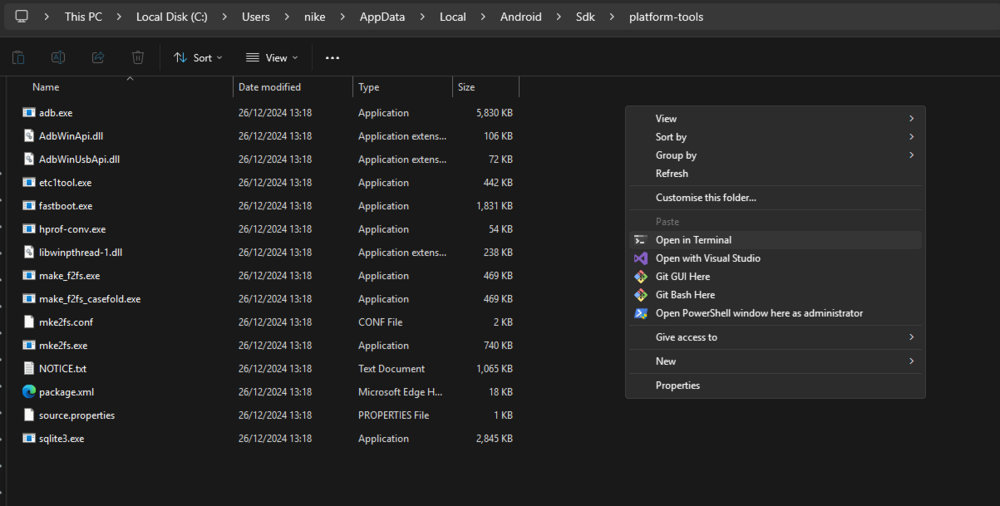The height and width of the screenshot is (506, 1000).
Task: Click the Microsoft Edge icon beside package.xml
Action: click(29, 392)
